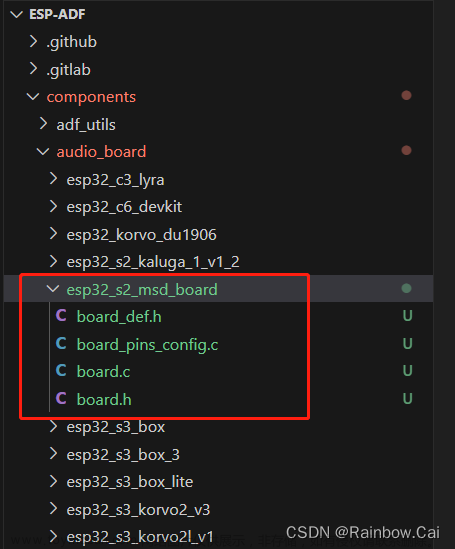The image size is (455, 549).
Task: Open board_pins_config.c file
Action: 147,345
